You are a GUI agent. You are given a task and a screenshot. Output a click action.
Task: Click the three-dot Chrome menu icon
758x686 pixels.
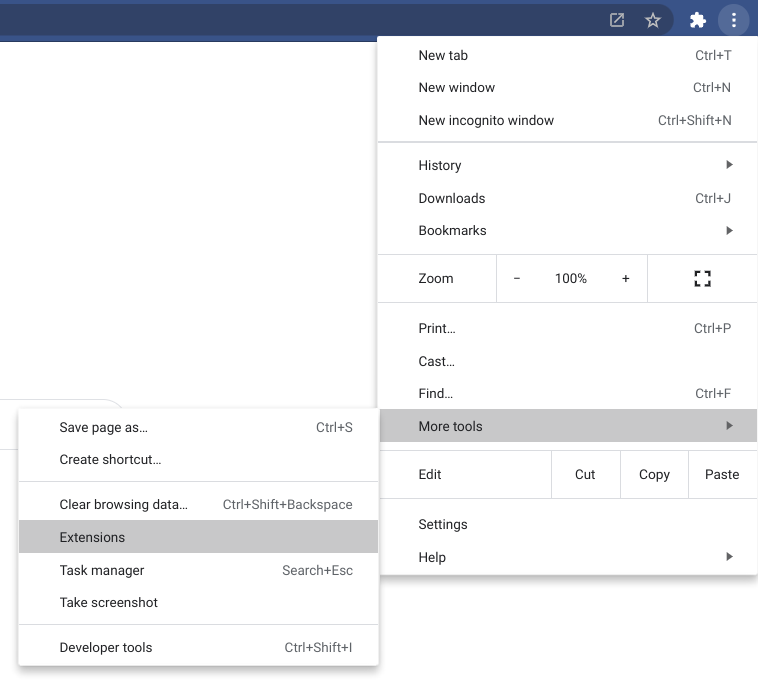(734, 20)
